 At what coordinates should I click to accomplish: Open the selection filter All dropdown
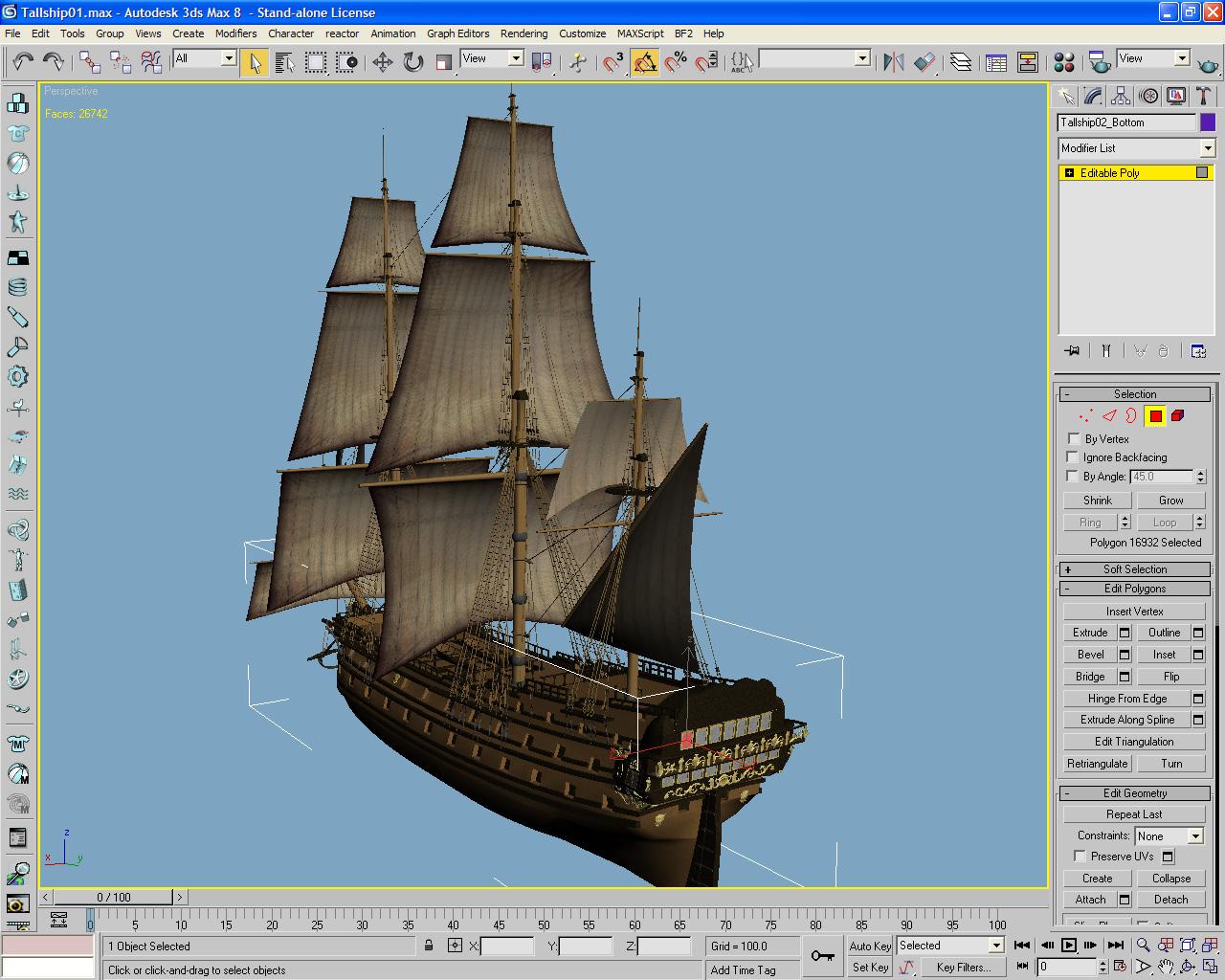point(205,58)
